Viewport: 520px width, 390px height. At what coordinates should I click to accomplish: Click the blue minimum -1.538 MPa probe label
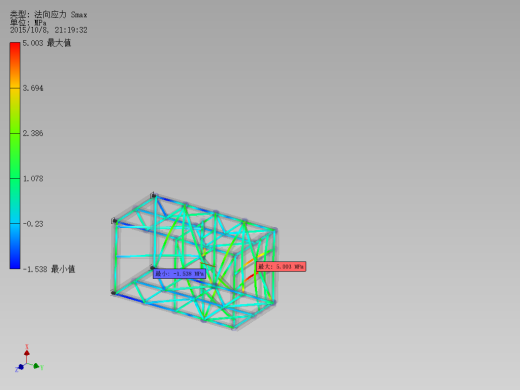pyautogui.click(x=179, y=274)
